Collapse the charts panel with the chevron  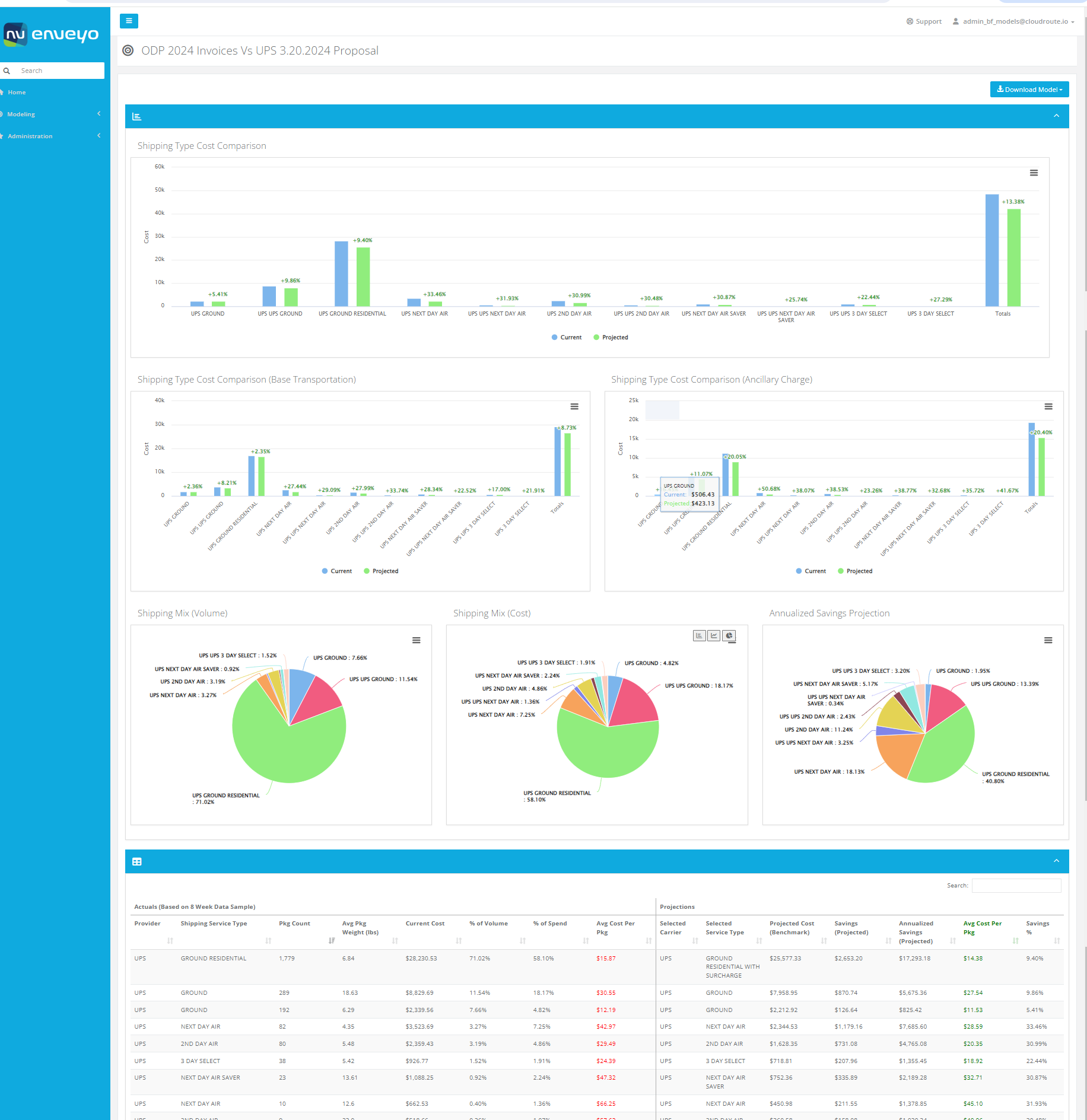[x=1056, y=116]
